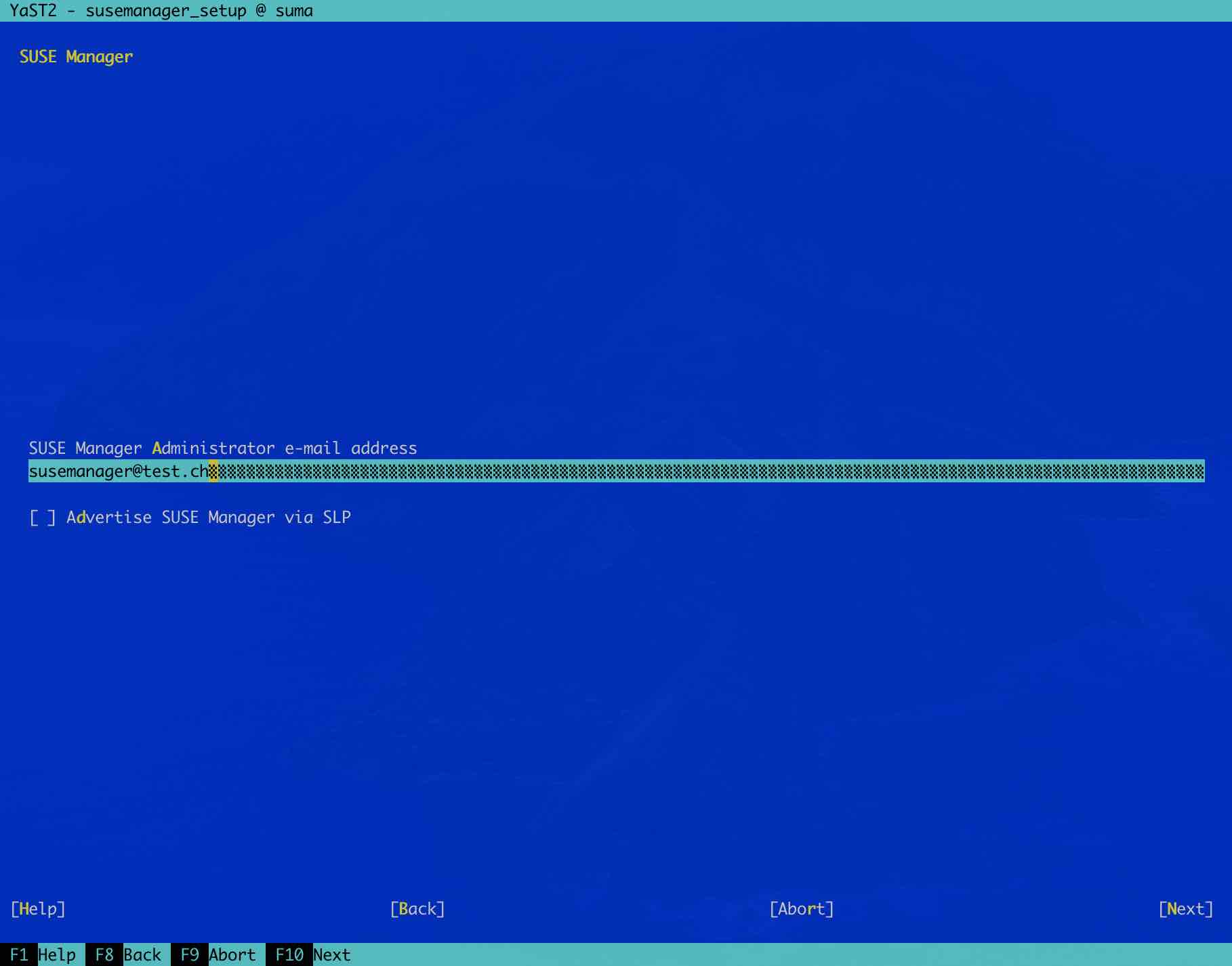Select F10 Next in function key bar

pos(313,954)
